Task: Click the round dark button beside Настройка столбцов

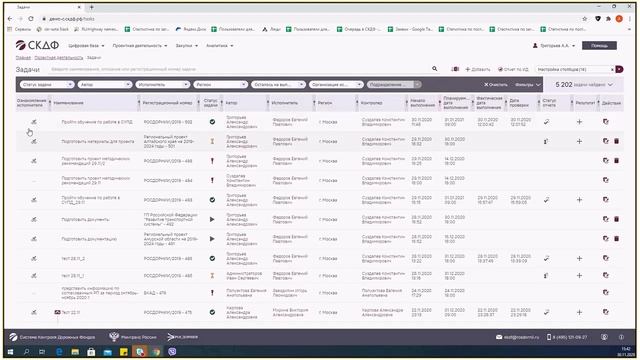Action: 620,69
